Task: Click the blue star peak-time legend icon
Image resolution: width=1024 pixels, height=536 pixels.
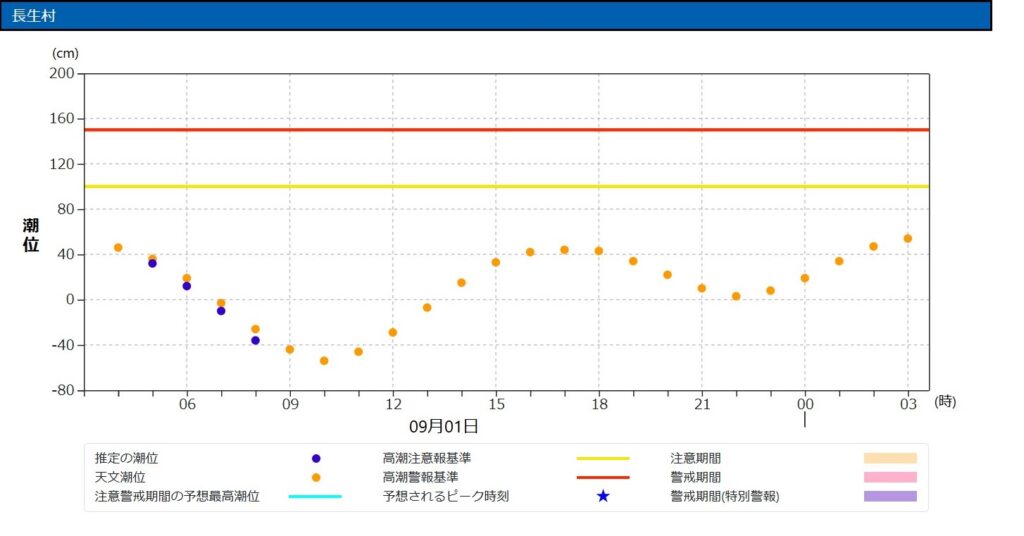Action: [x=603, y=496]
